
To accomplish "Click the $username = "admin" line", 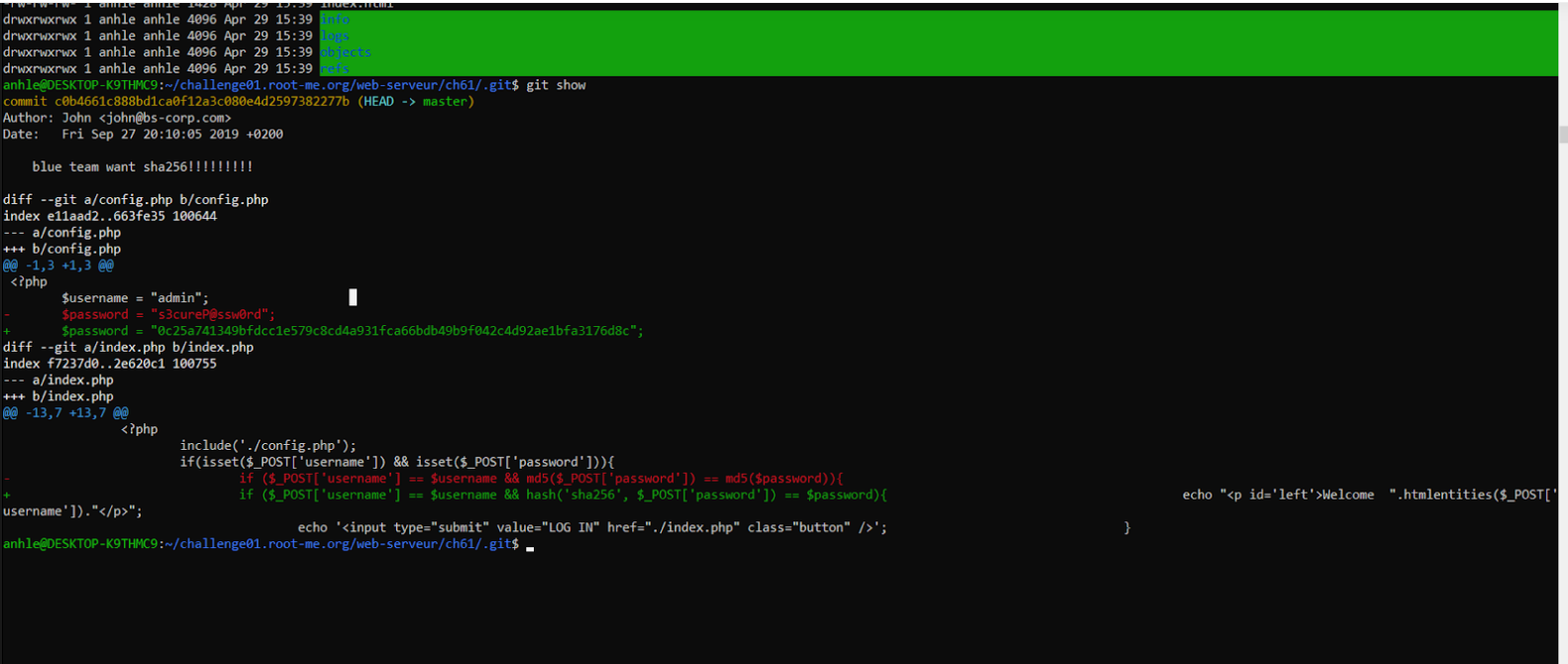I will [x=135, y=297].
